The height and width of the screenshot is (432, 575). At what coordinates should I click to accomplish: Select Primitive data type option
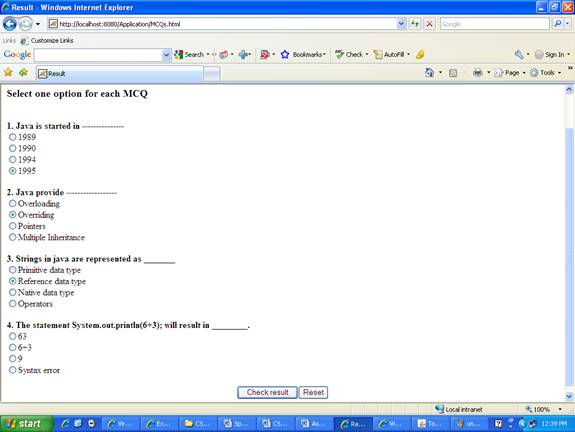click(12, 270)
